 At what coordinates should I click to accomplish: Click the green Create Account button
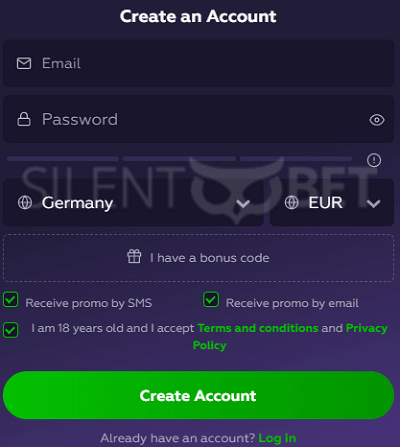click(198, 395)
